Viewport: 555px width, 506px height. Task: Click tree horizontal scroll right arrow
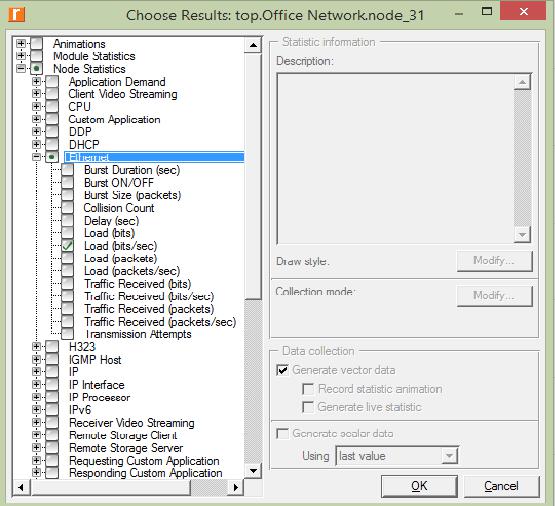pyautogui.click(x=236, y=487)
